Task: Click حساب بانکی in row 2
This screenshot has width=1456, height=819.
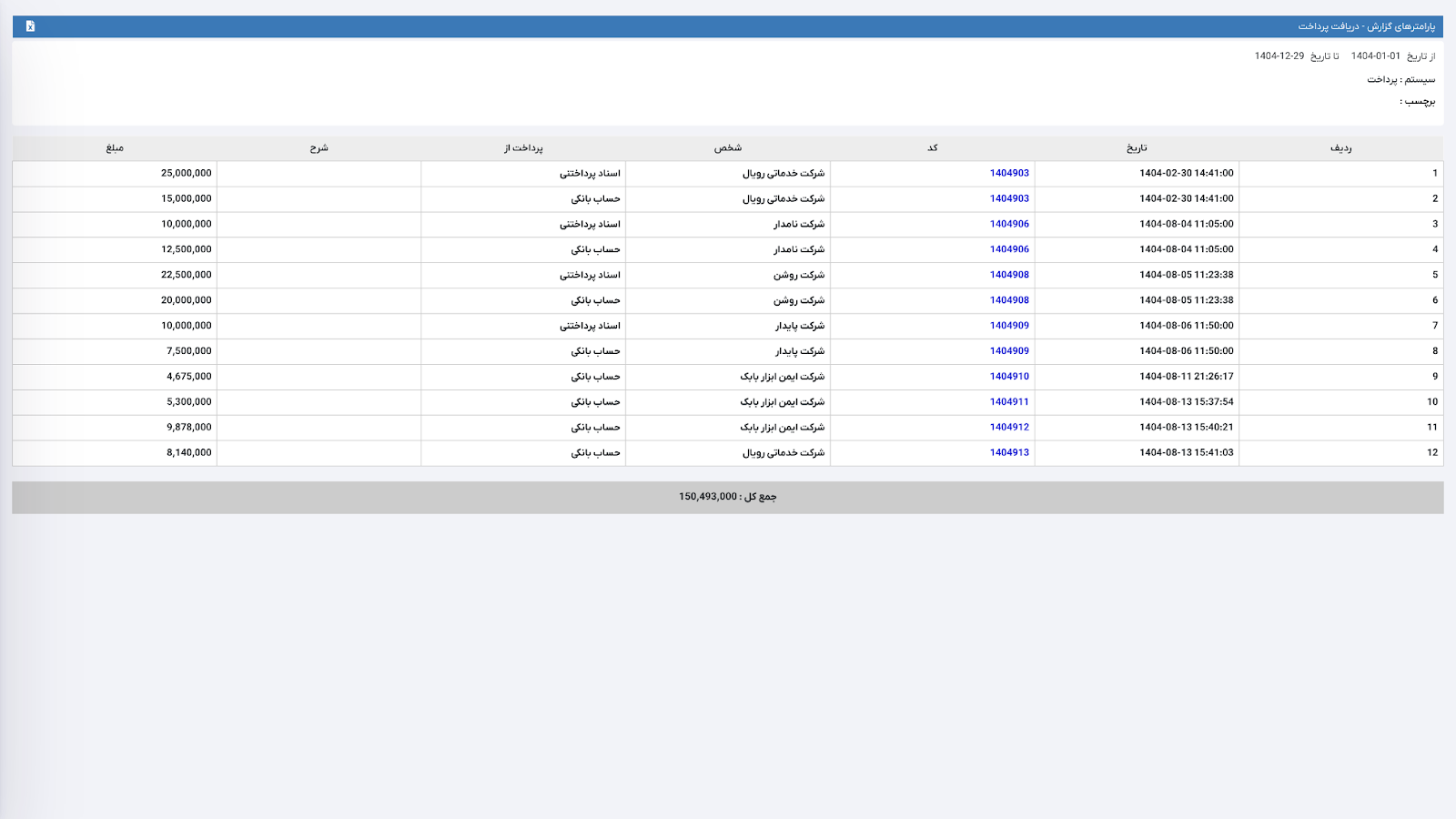Action: coord(596,198)
